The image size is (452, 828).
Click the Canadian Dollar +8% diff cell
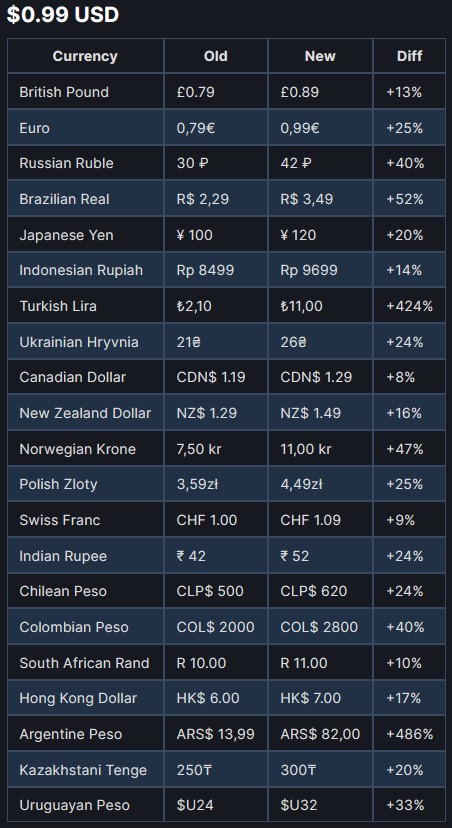(409, 377)
